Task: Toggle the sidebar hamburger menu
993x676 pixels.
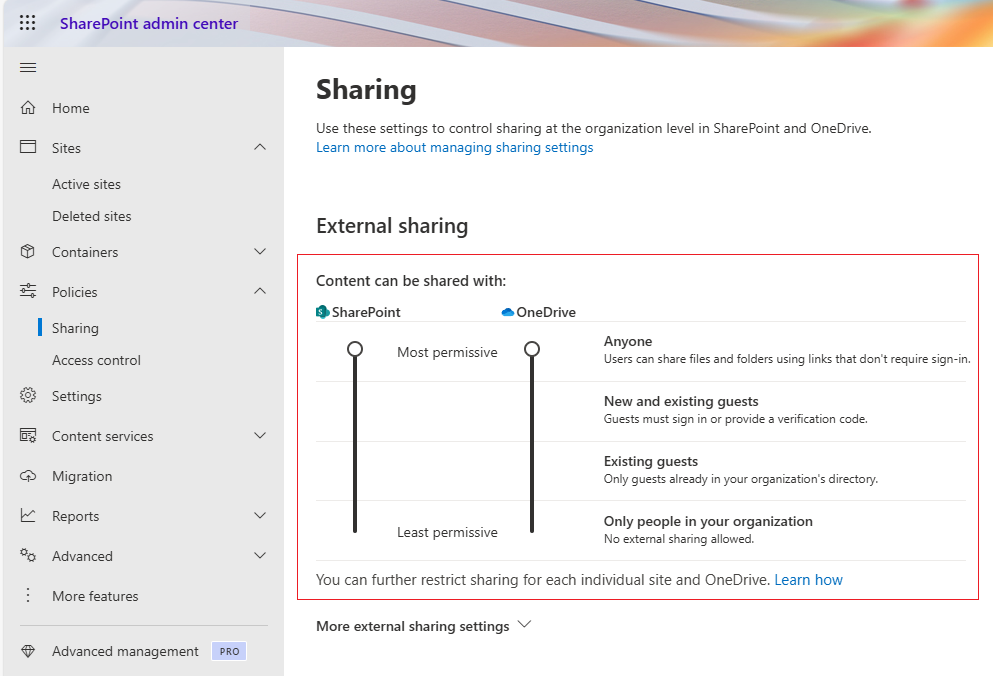Action: (28, 67)
